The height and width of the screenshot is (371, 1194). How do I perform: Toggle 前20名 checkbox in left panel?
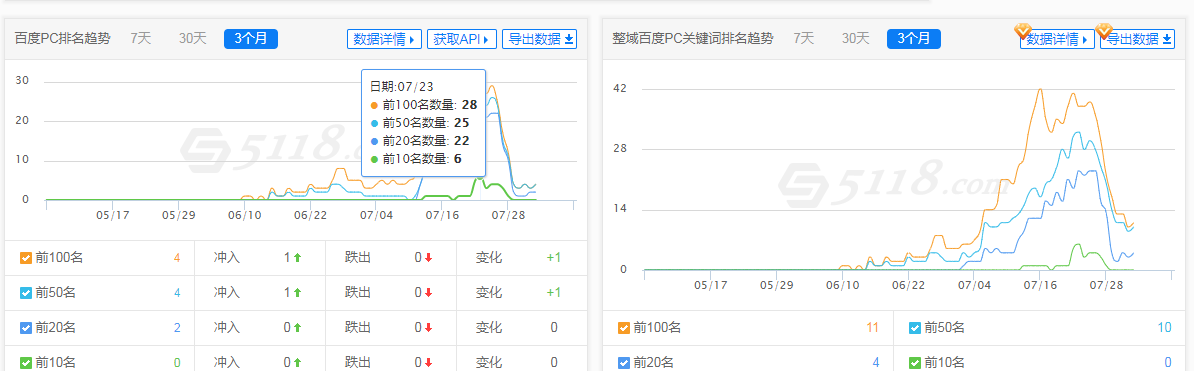tap(26, 328)
